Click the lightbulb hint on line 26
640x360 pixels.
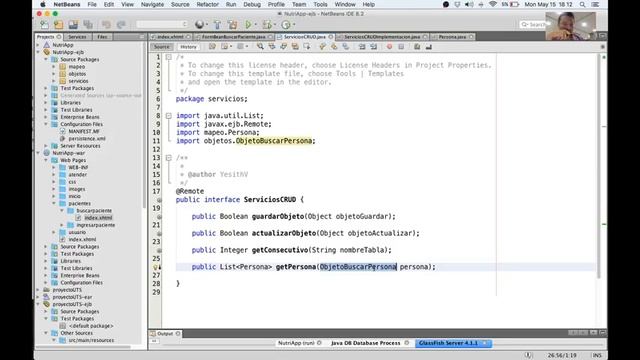coord(156,267)
